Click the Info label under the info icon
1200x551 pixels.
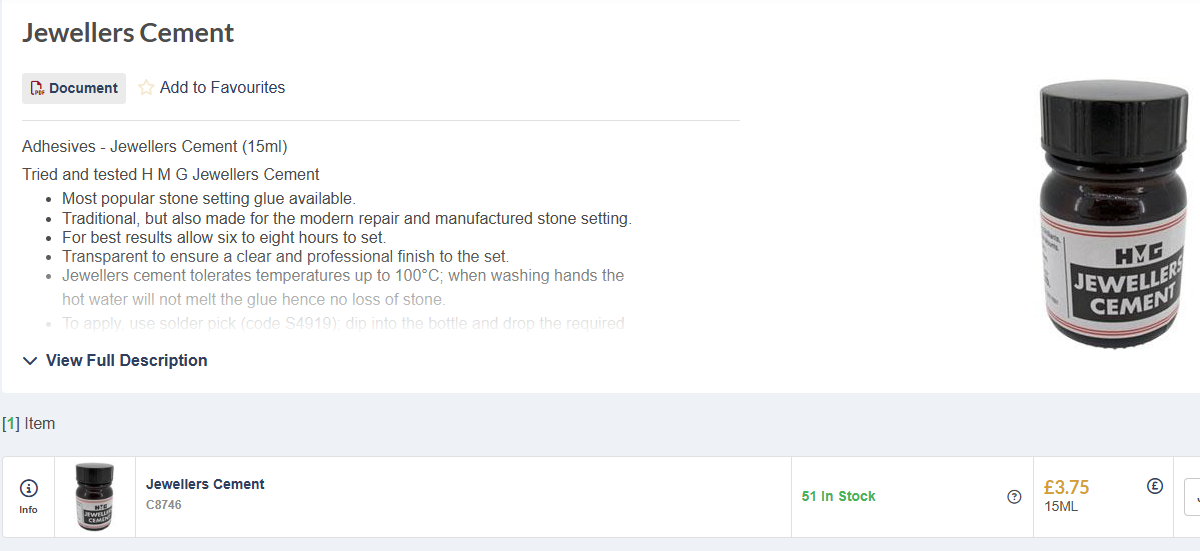click(x=28, y=509)
